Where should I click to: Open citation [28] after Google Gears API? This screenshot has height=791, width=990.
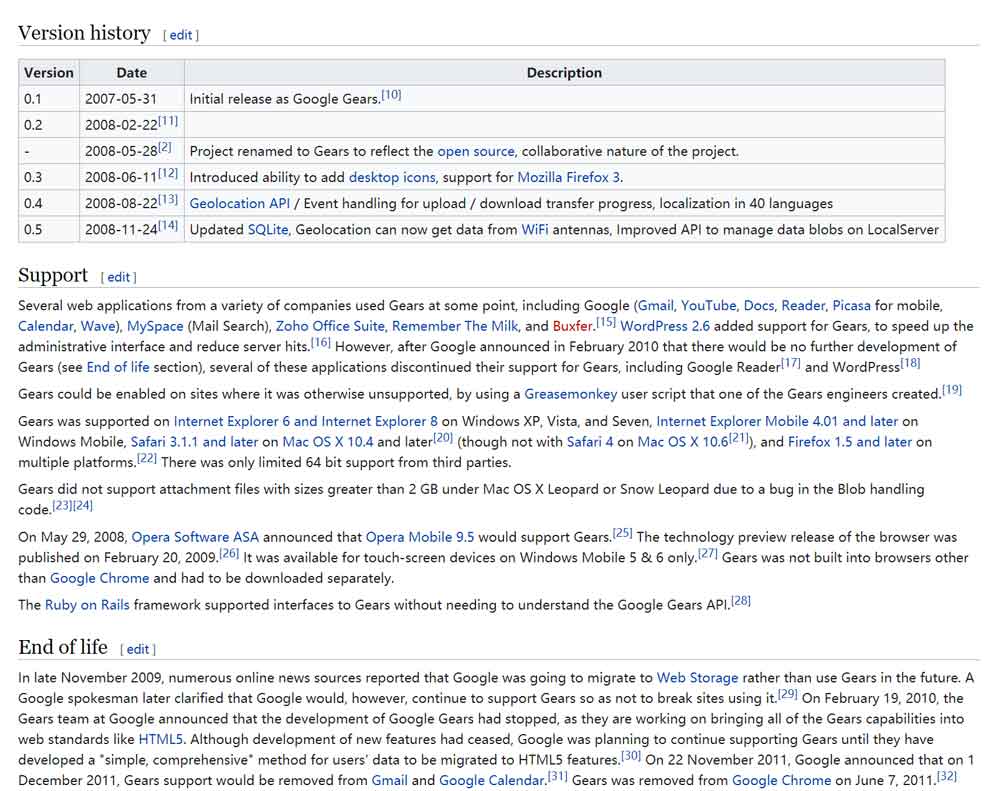(x=741, y=601)
